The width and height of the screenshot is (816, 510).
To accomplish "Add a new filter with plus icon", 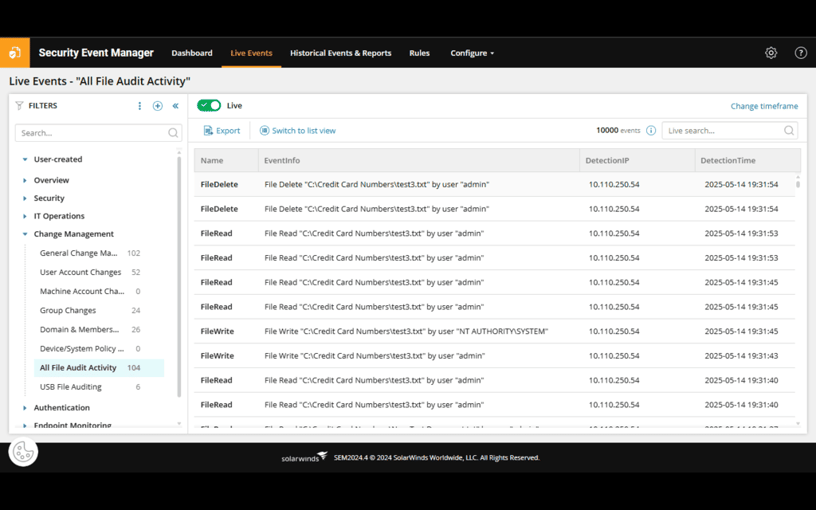I will pos(157,106).
